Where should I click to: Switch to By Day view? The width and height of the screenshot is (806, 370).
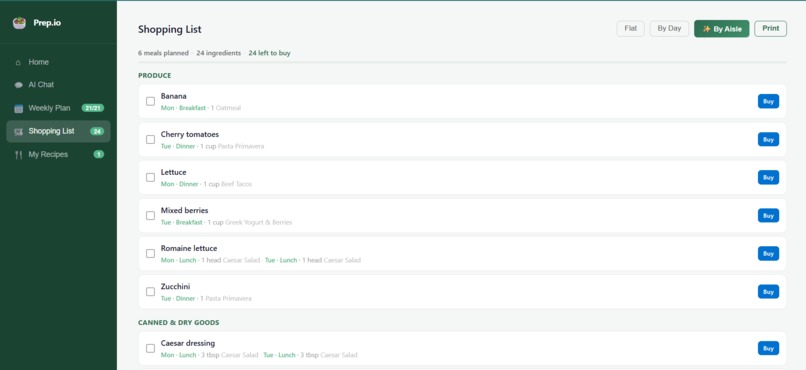tap(669, 29)
